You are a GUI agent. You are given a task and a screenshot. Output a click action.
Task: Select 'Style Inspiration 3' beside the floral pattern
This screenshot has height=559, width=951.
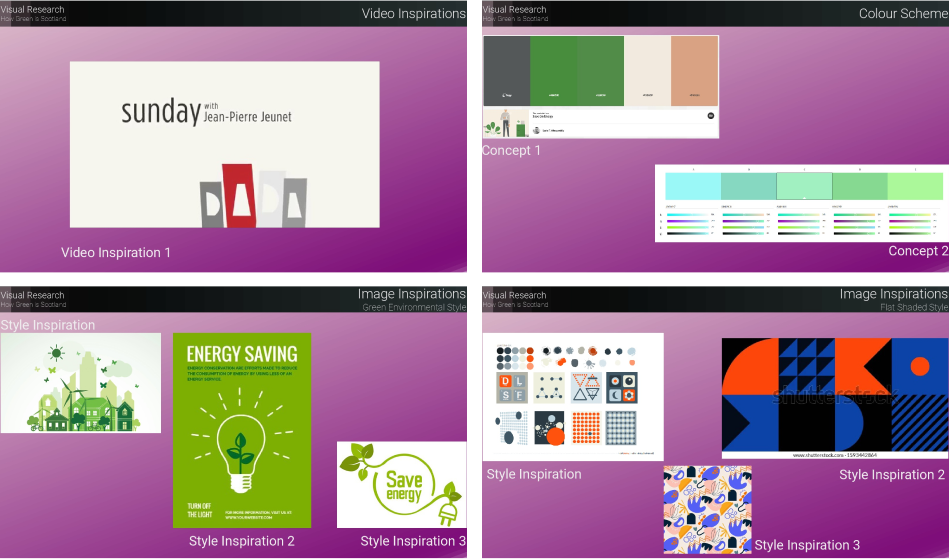[x=807, y=545]
